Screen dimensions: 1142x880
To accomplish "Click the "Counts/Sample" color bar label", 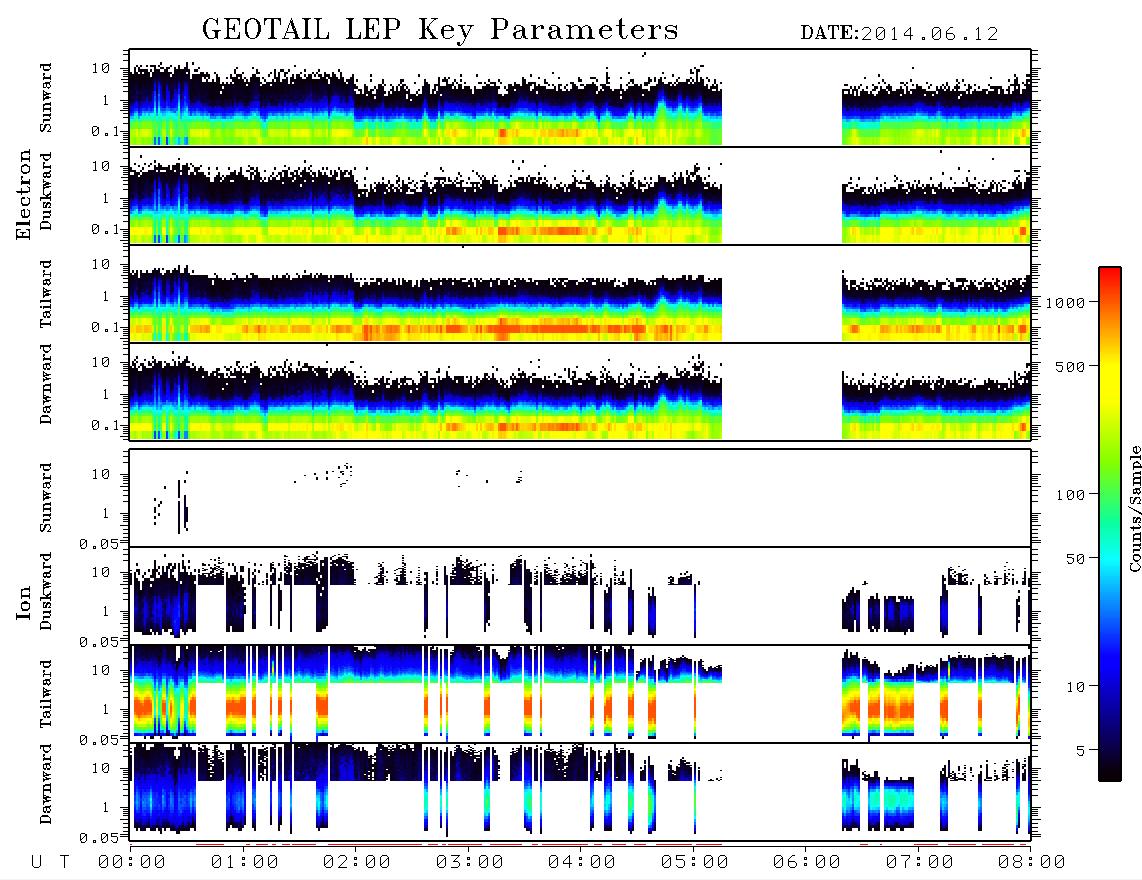I will coord(1134,508).
